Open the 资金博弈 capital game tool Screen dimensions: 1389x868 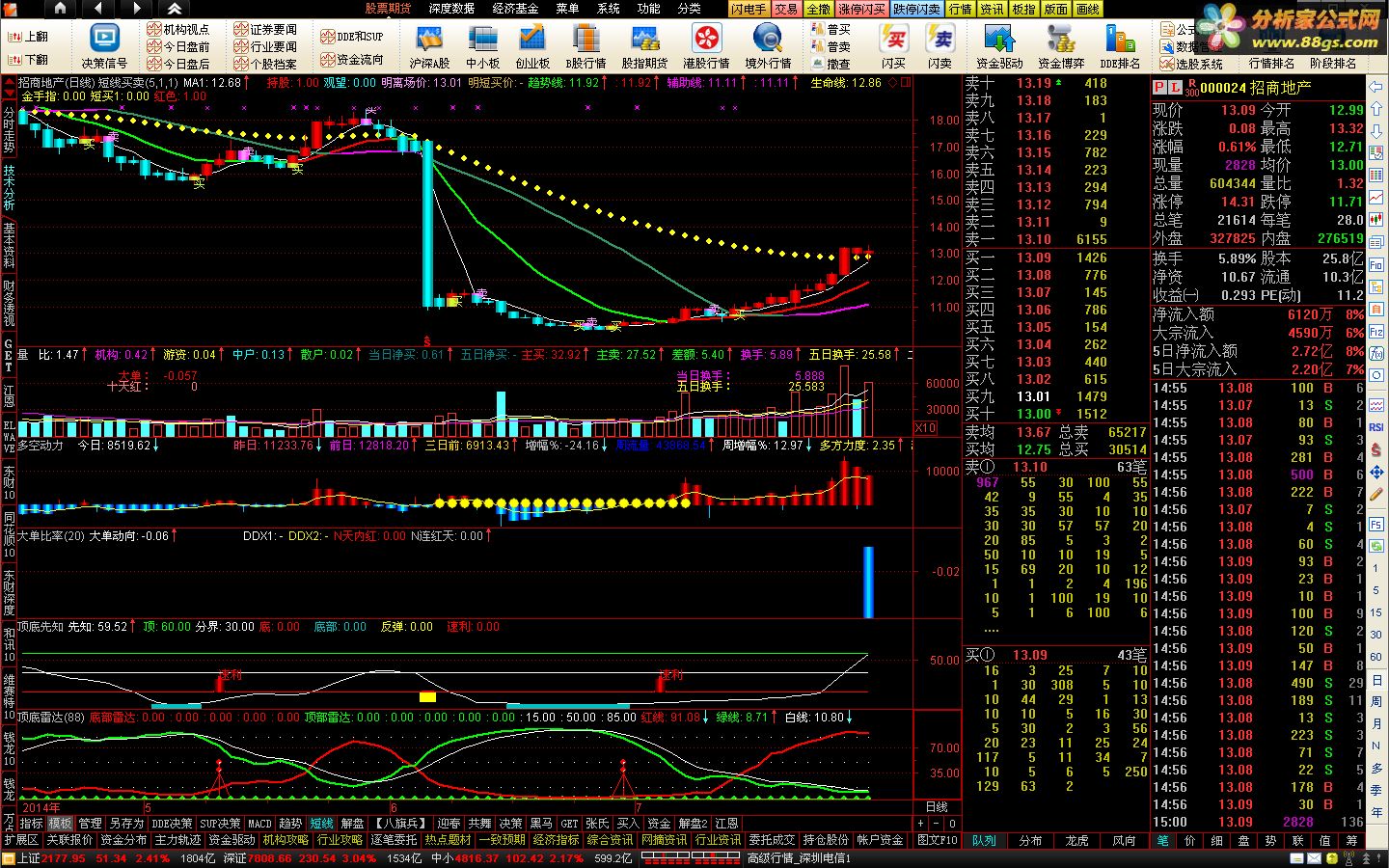[1061, 46]
